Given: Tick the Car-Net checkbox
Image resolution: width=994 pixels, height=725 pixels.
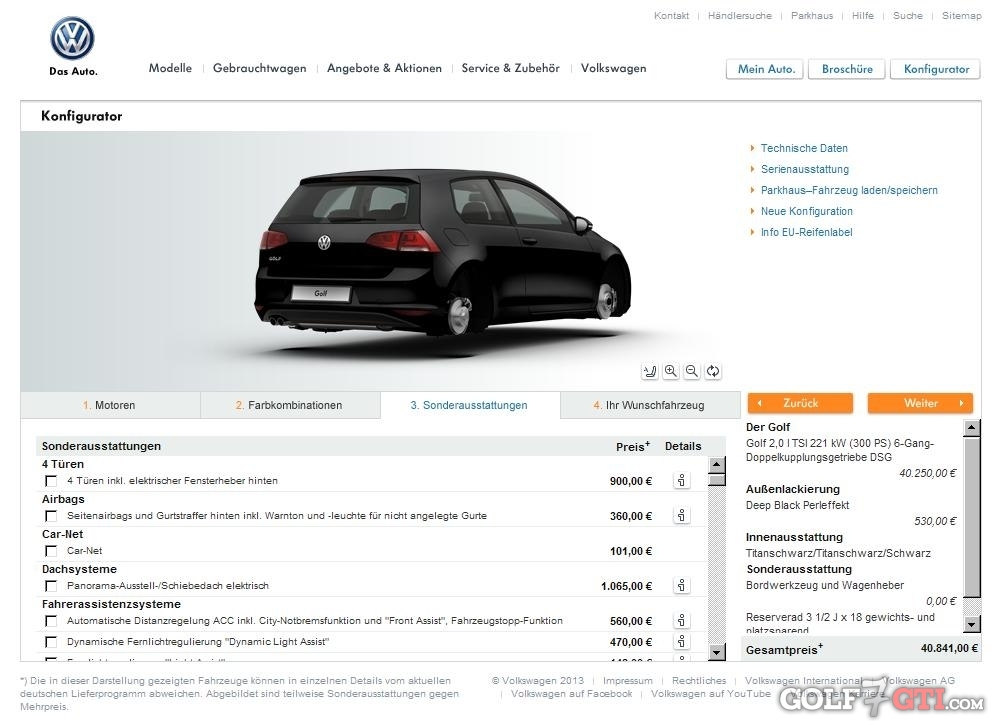Looking at the screenshot, I should pos(51,551).
